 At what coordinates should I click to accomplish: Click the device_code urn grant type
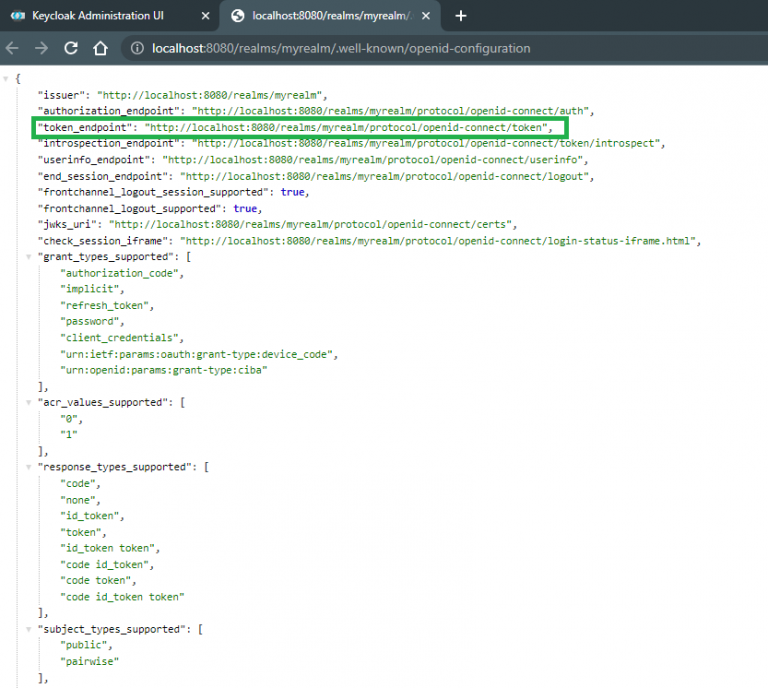(196, 355)
